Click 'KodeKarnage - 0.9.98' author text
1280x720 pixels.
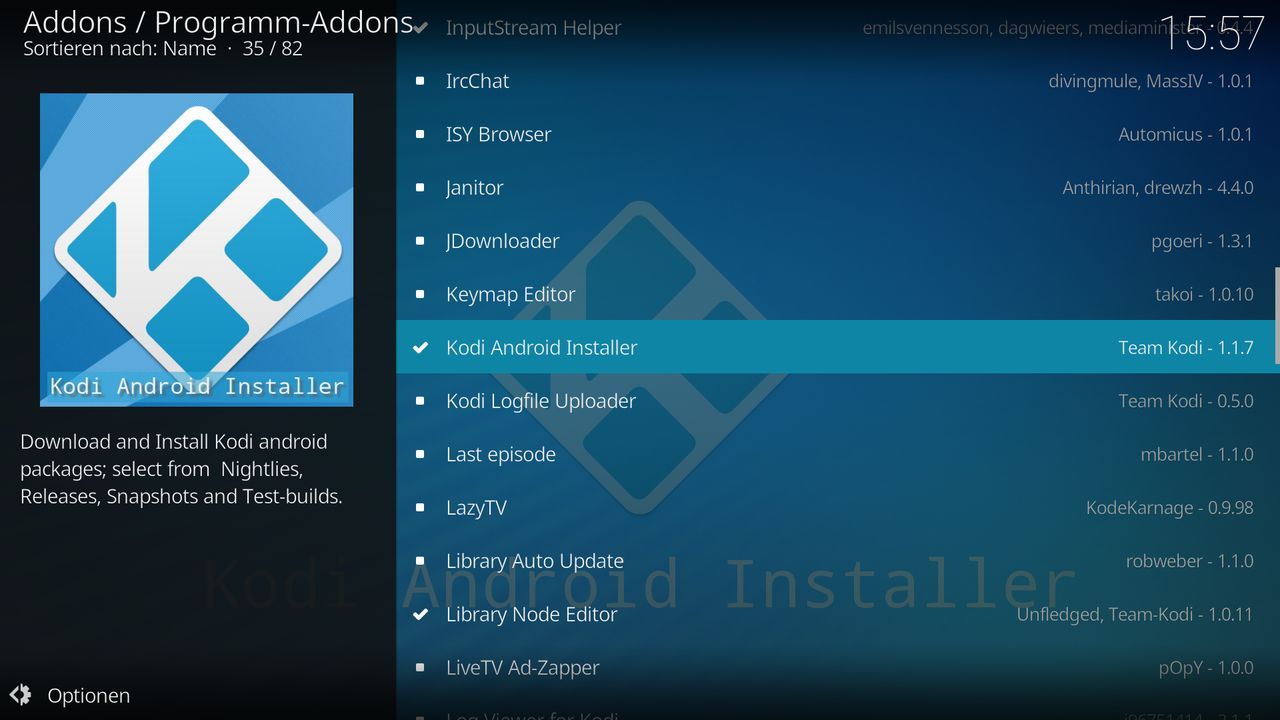coord(1169,508)
